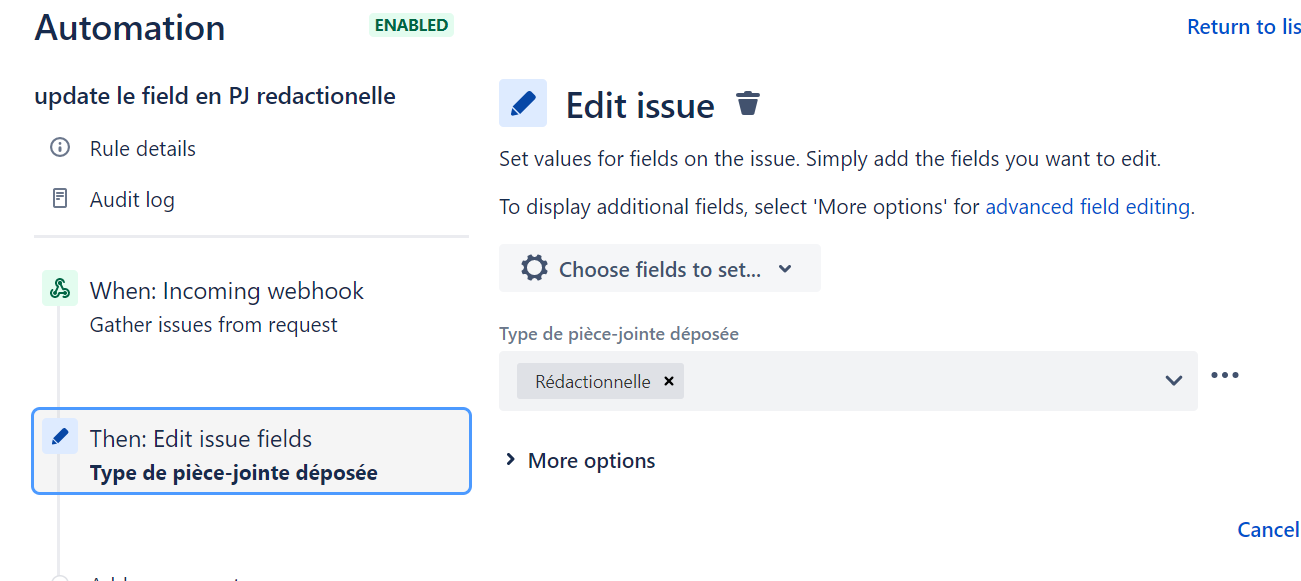The image size is (1301, 581).
Task: Expand the Type de pièce-jointe déposée value dropdown
Action: coord(1172,381)
